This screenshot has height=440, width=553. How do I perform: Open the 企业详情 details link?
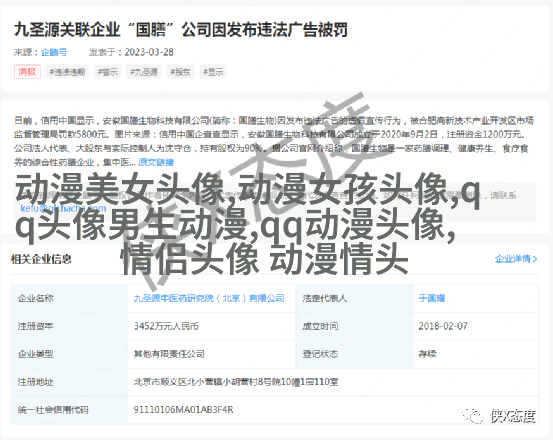[512, 259]
